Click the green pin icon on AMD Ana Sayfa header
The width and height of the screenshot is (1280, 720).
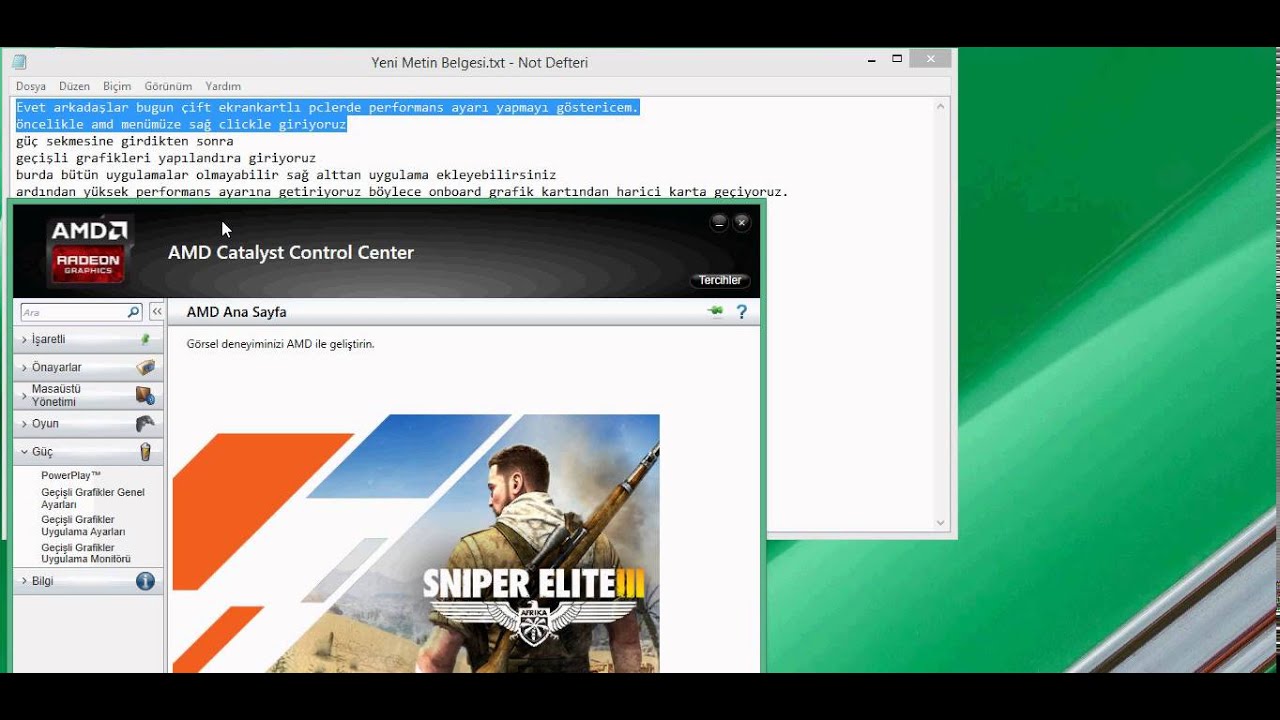coord(715,312)
